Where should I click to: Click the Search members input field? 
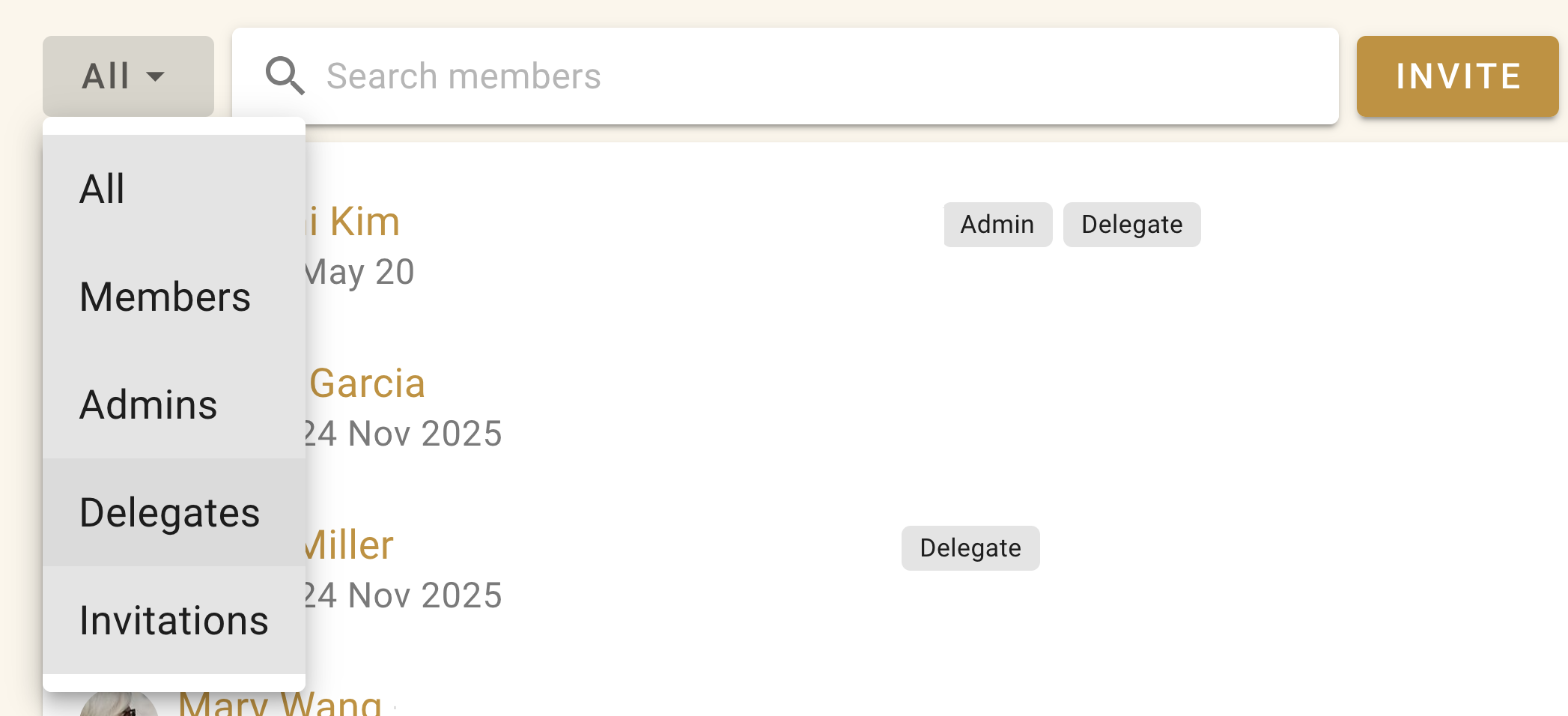click(x=785, y=76)
